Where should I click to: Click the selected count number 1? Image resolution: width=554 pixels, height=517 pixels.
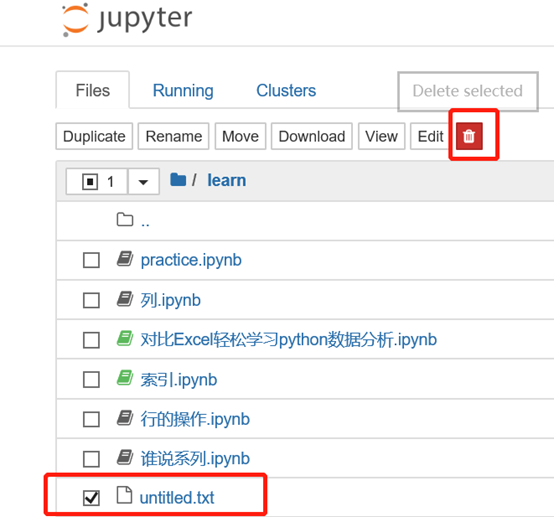pos(111,182)
